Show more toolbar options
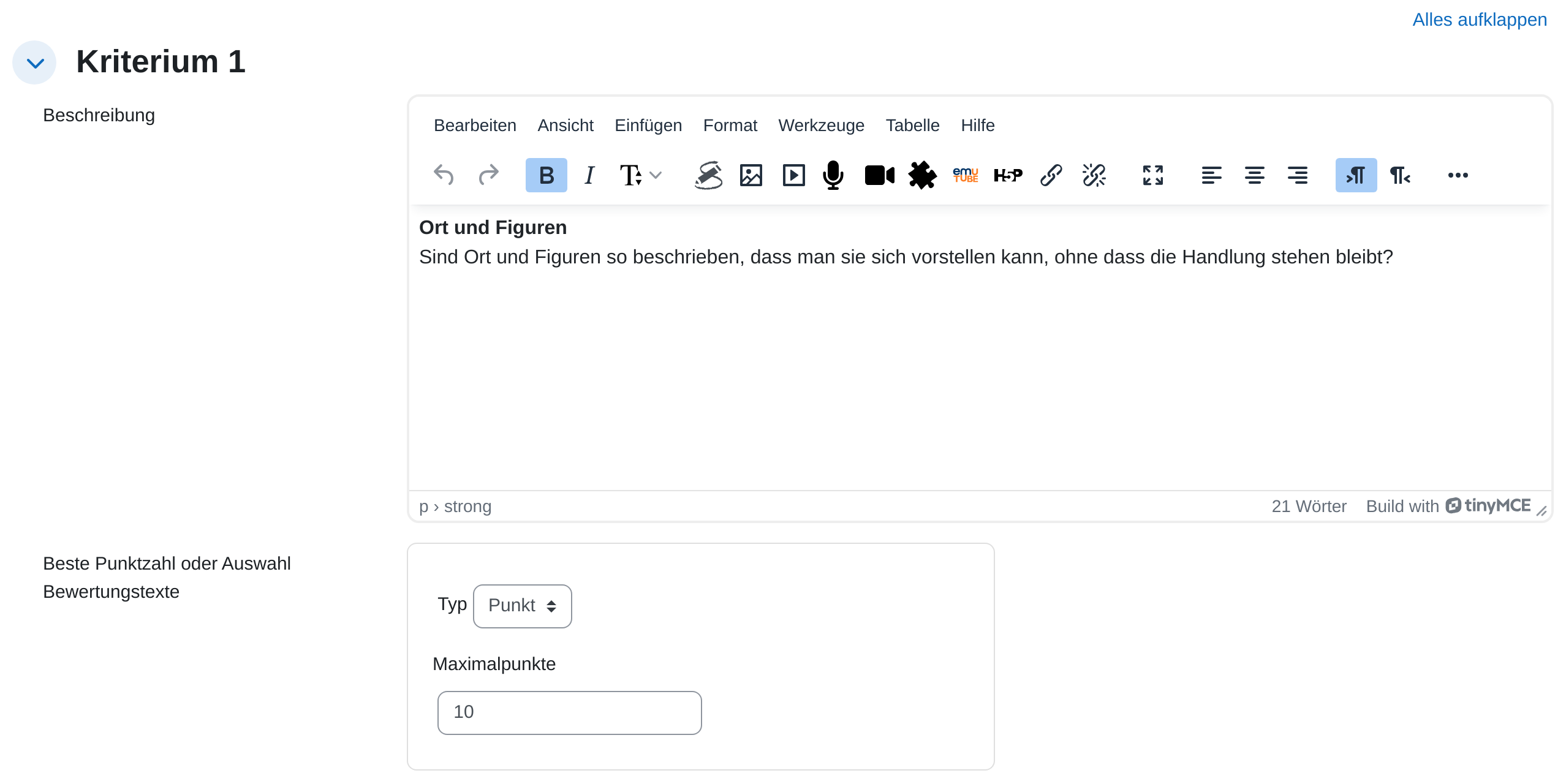The image size is (1566, 784). pyautogui.click(x=1458, y=175)
